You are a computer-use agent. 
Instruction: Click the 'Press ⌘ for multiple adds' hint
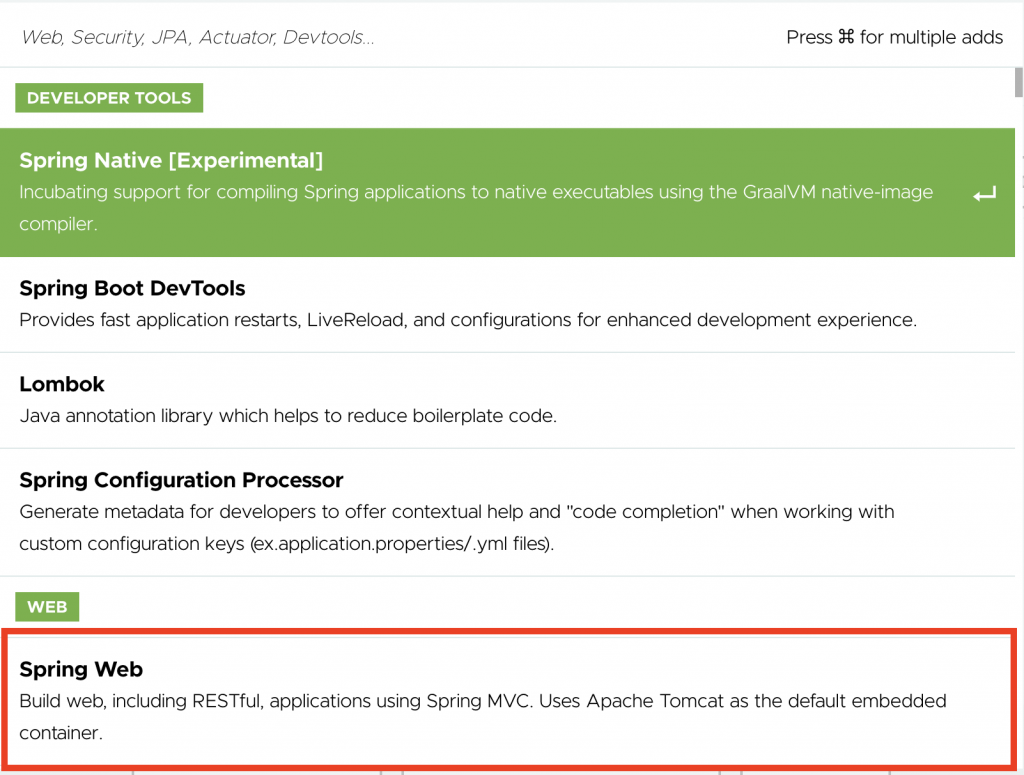click(894, 37)
